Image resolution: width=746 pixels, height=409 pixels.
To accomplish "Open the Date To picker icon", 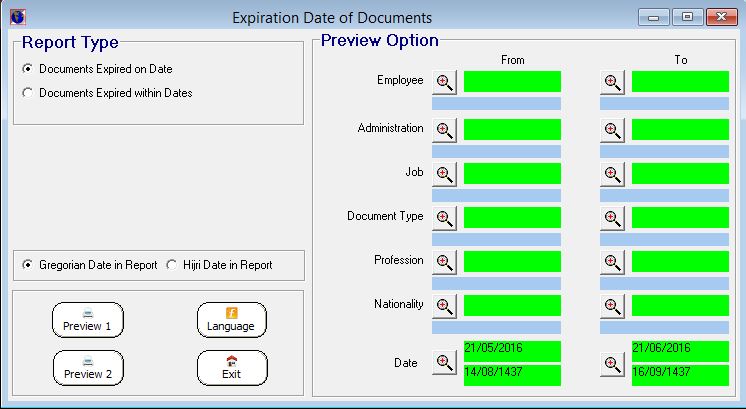I will point(613,363).
